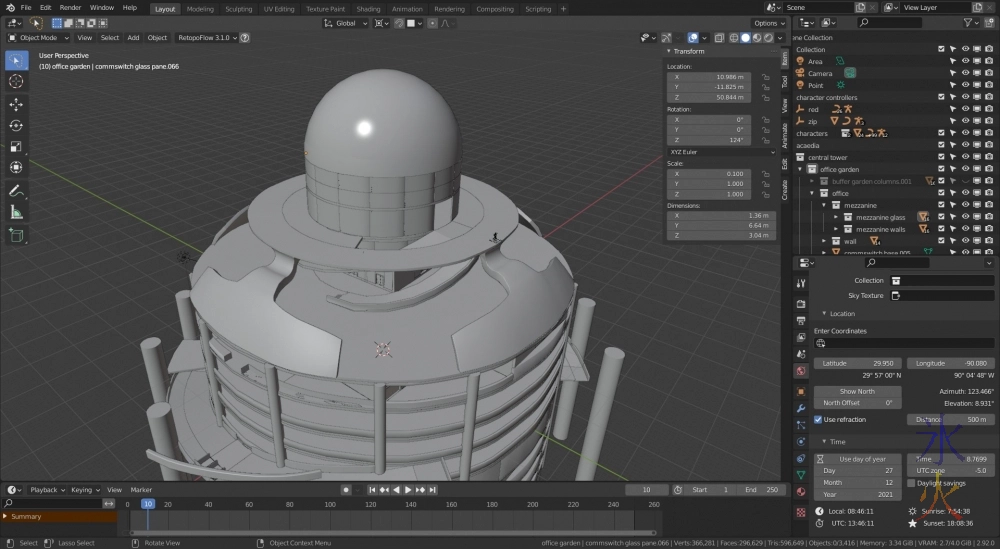
Task: Select the Move tool in toolbar
Action: (x=16, y=104)
